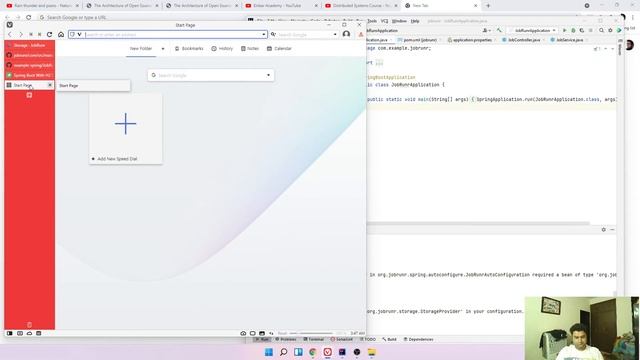
Task: Expand the Start Page search dropdown arrow
Action: (268, 75)
